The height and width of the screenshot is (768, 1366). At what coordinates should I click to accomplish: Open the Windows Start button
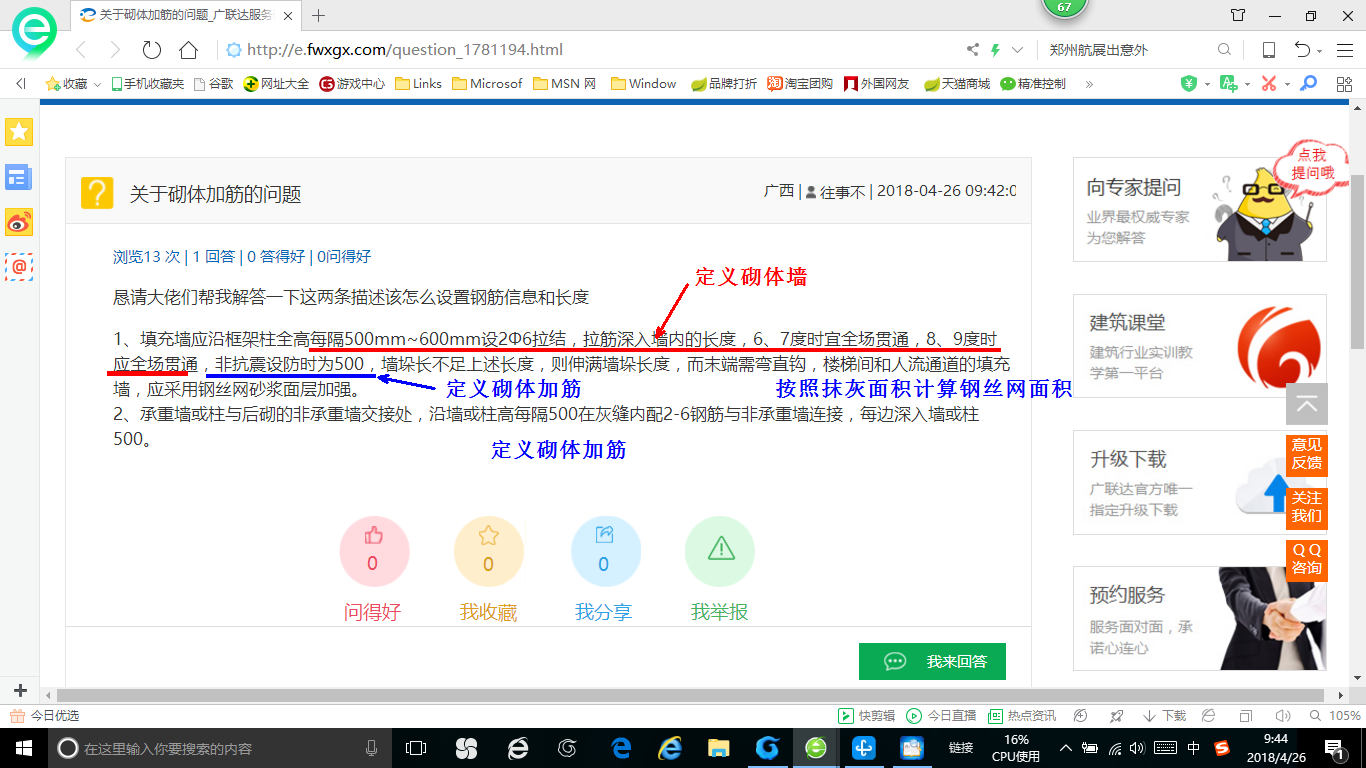coord(23,748)
